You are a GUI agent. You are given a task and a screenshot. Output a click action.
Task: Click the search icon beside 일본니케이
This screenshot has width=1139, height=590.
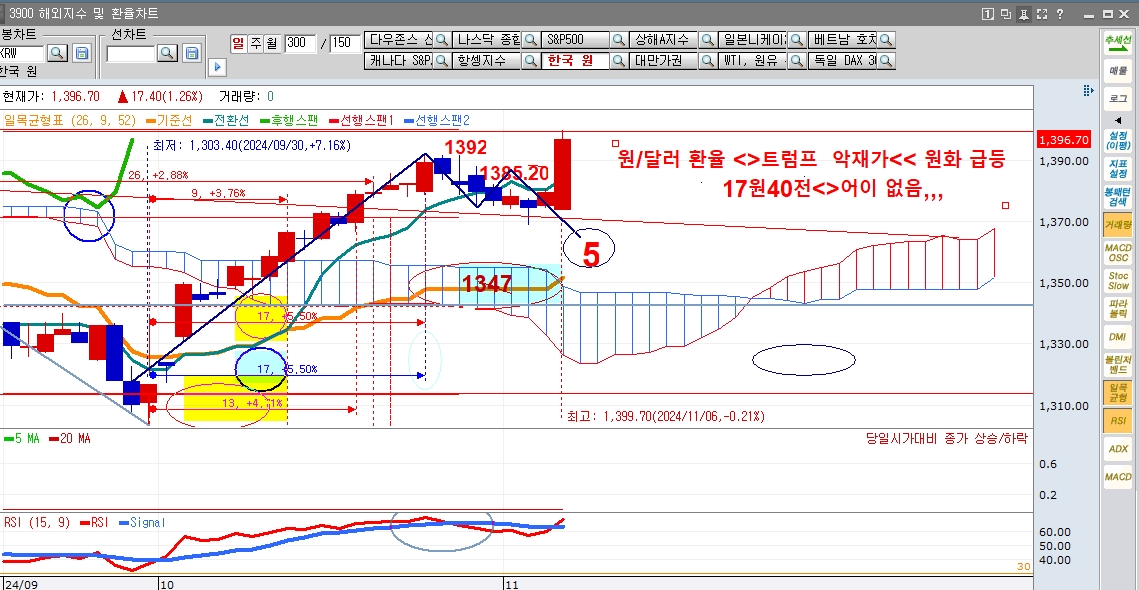pos(797,40)
